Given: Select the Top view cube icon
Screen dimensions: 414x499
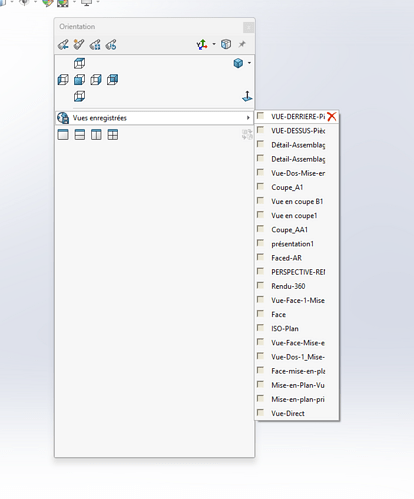Looking at the screenshot, I should [x=79, y=63].
